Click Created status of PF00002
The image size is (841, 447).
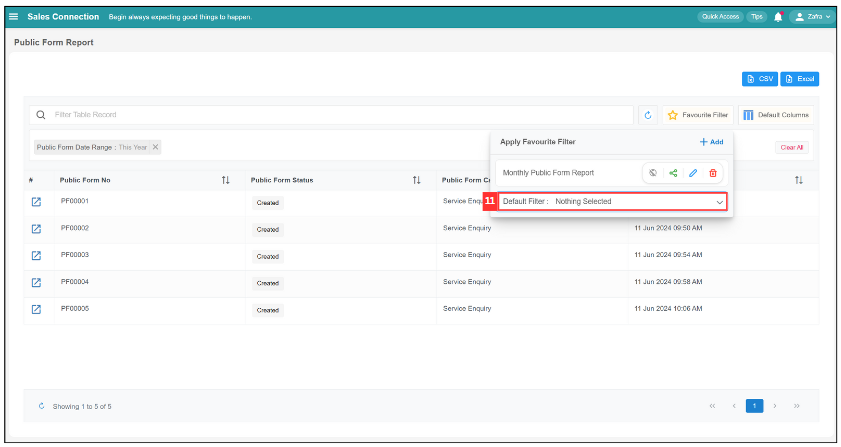[x=268, y=230]
